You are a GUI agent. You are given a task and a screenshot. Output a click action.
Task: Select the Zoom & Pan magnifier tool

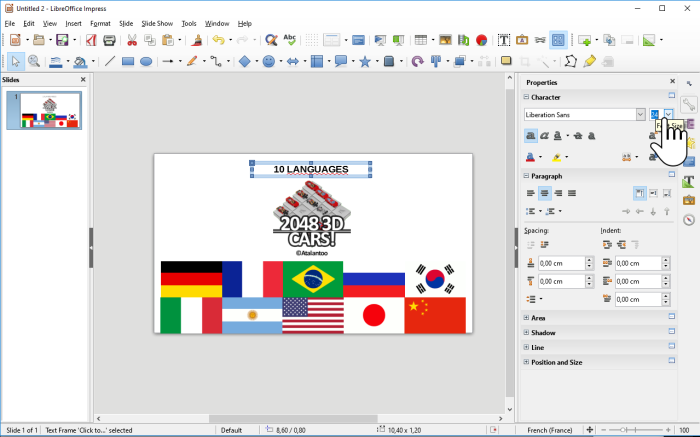pos(34,61)
